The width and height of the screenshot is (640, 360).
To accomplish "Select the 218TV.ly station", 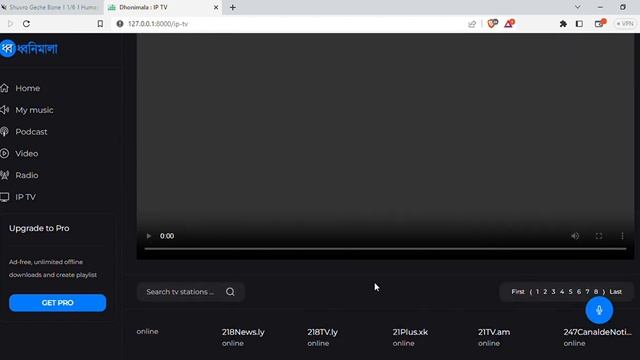I will (x=322, y=332).
